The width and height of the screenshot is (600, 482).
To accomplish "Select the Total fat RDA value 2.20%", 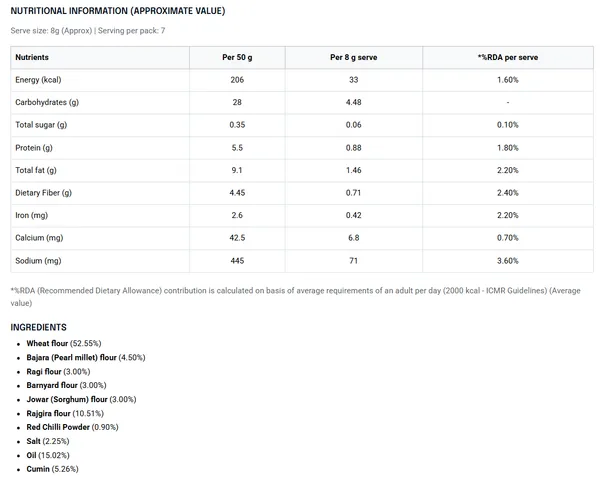I will [508, 170].
